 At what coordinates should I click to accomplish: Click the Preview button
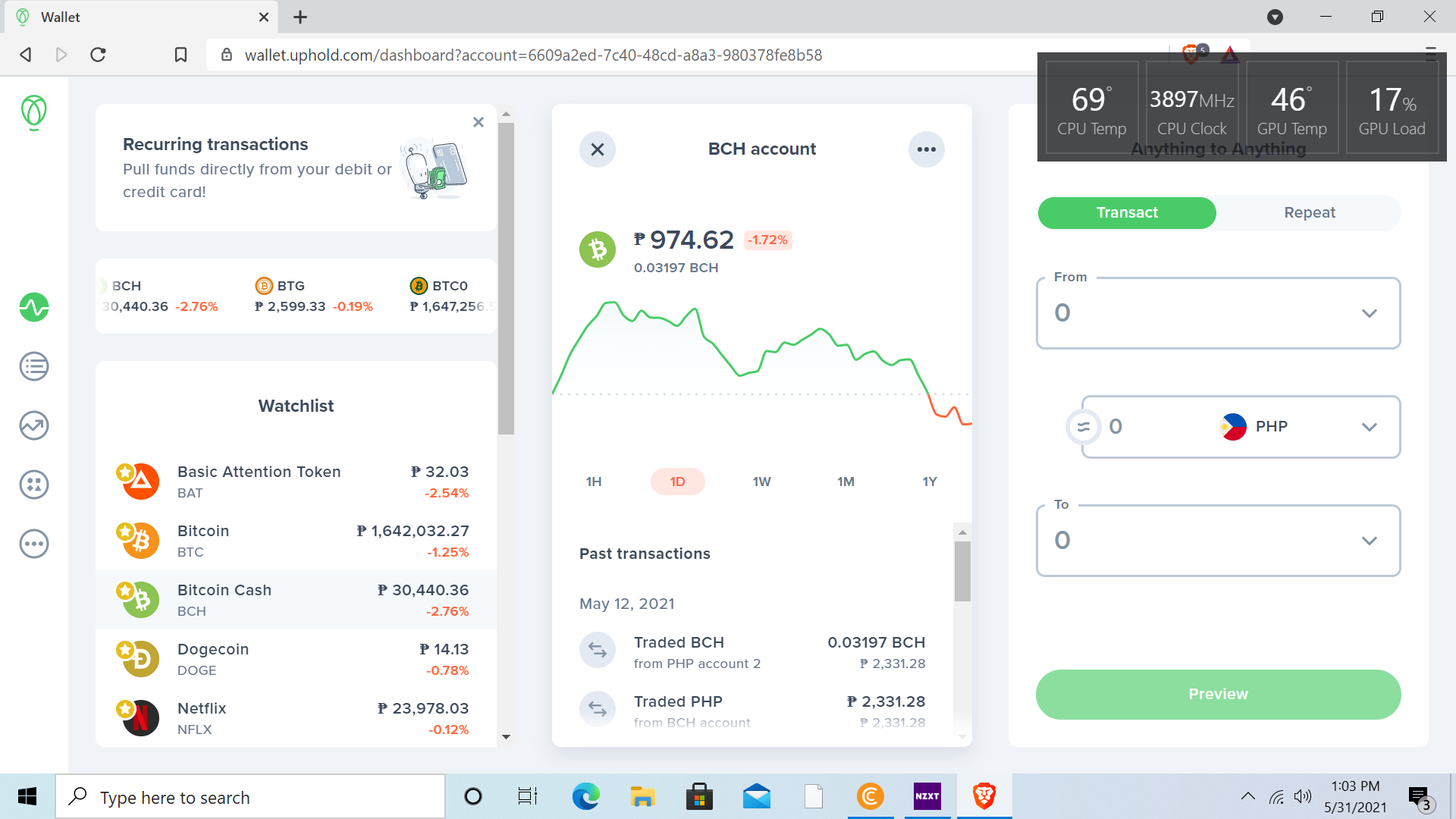[x=1218, y=695]
